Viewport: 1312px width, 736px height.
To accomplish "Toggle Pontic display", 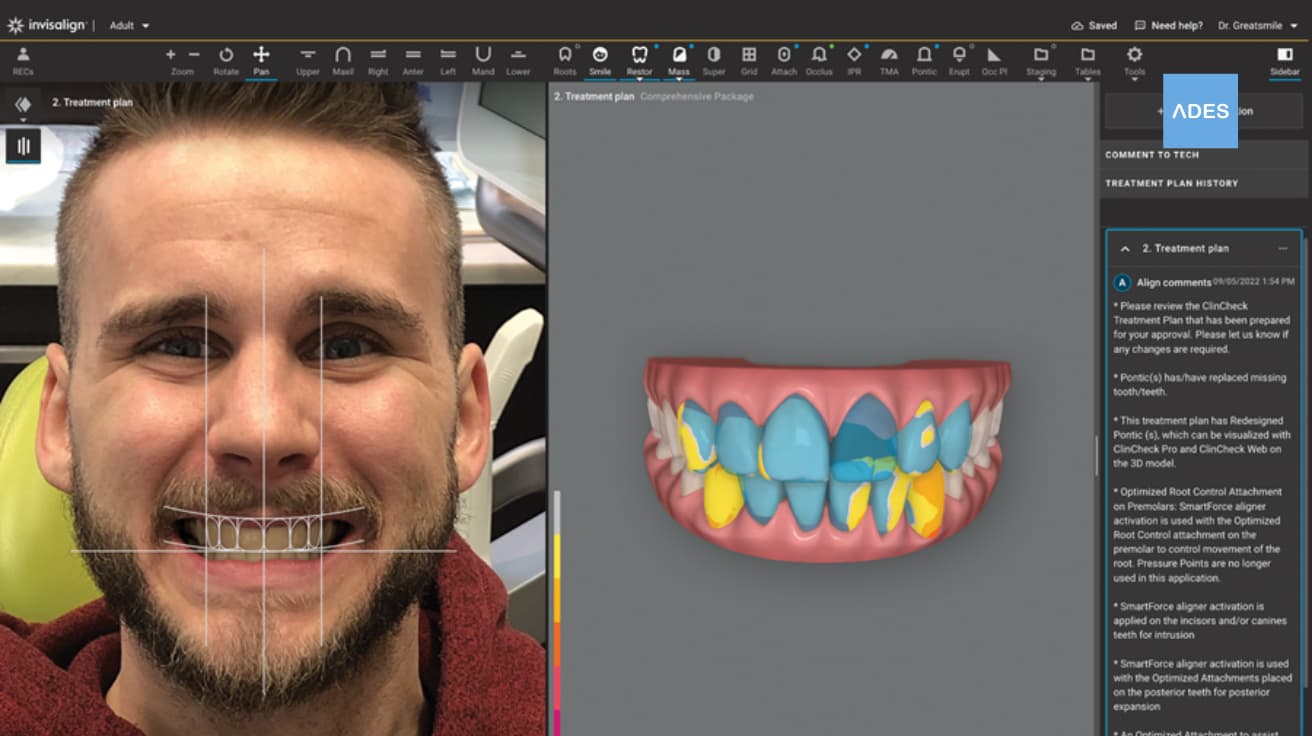I will click(x=924, y=60).
